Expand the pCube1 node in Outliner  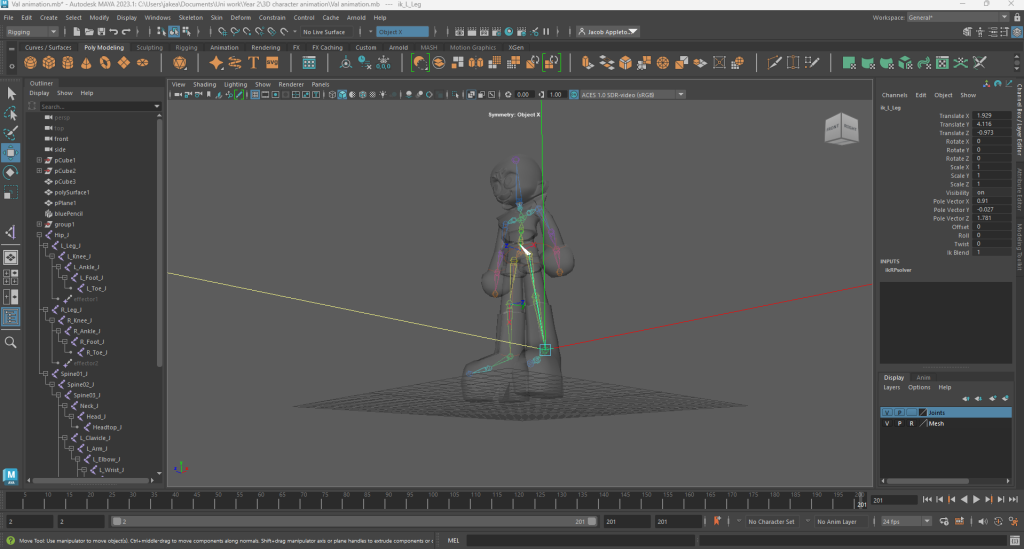pos(39,160)
